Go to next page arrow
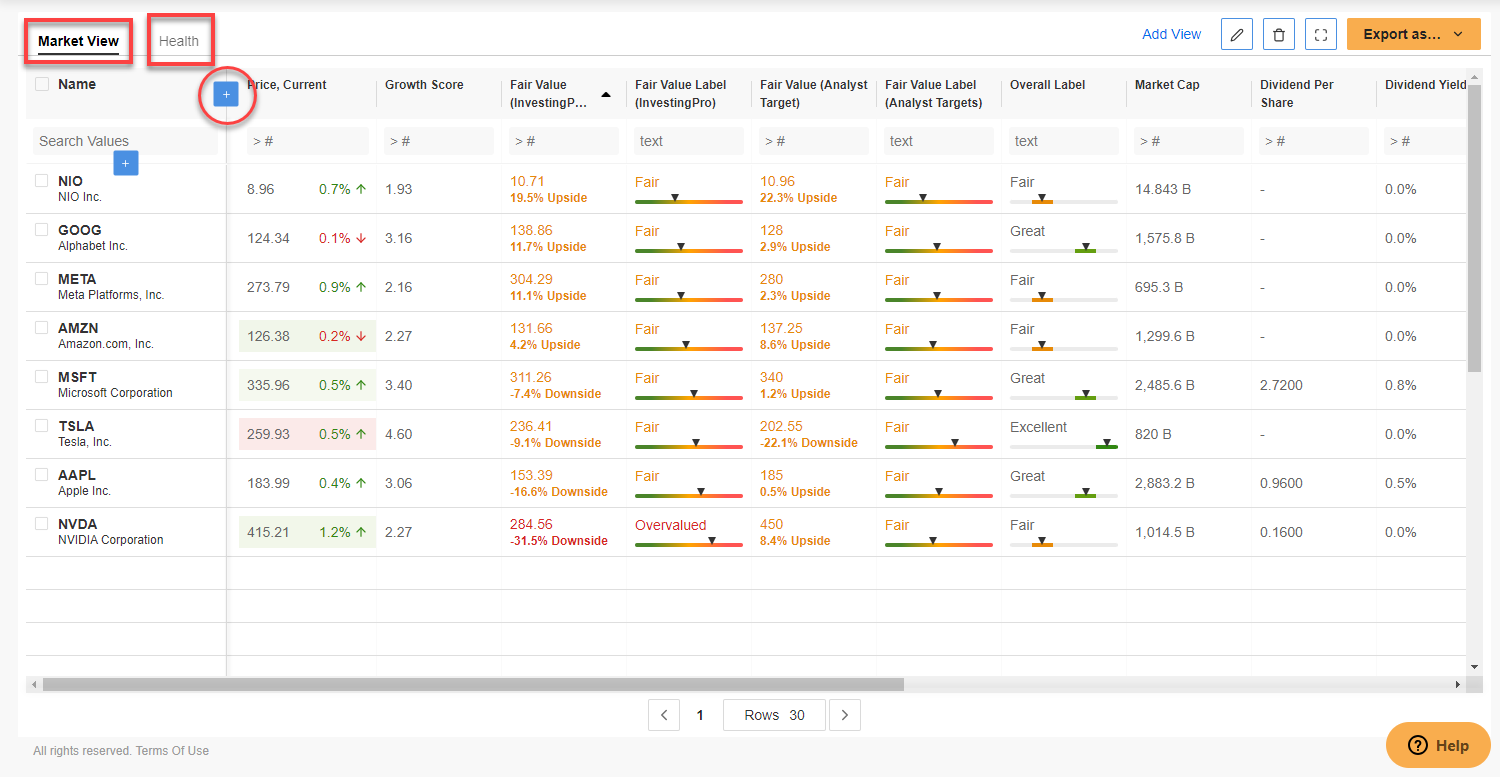 pyautogui.click(x=845, y=715)
